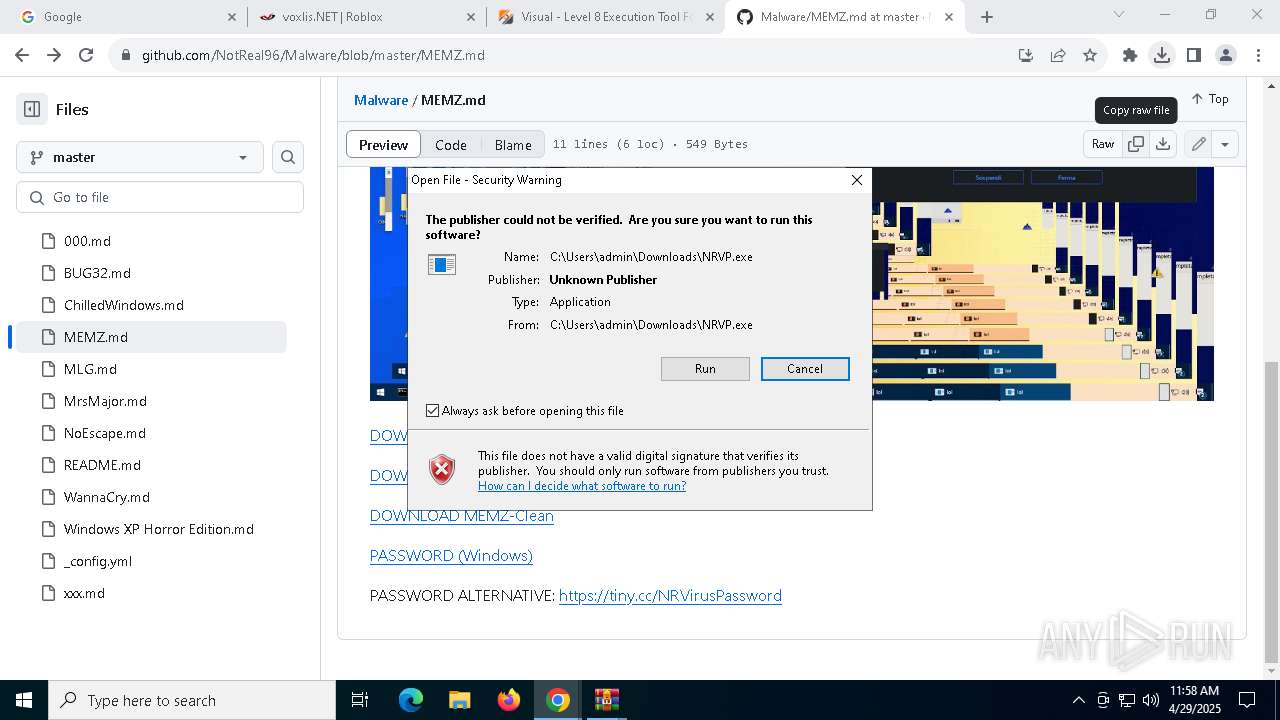Viewport: 1280px width, 720px height.
Task: Open the notification center icon
Action: point(1247,700)
